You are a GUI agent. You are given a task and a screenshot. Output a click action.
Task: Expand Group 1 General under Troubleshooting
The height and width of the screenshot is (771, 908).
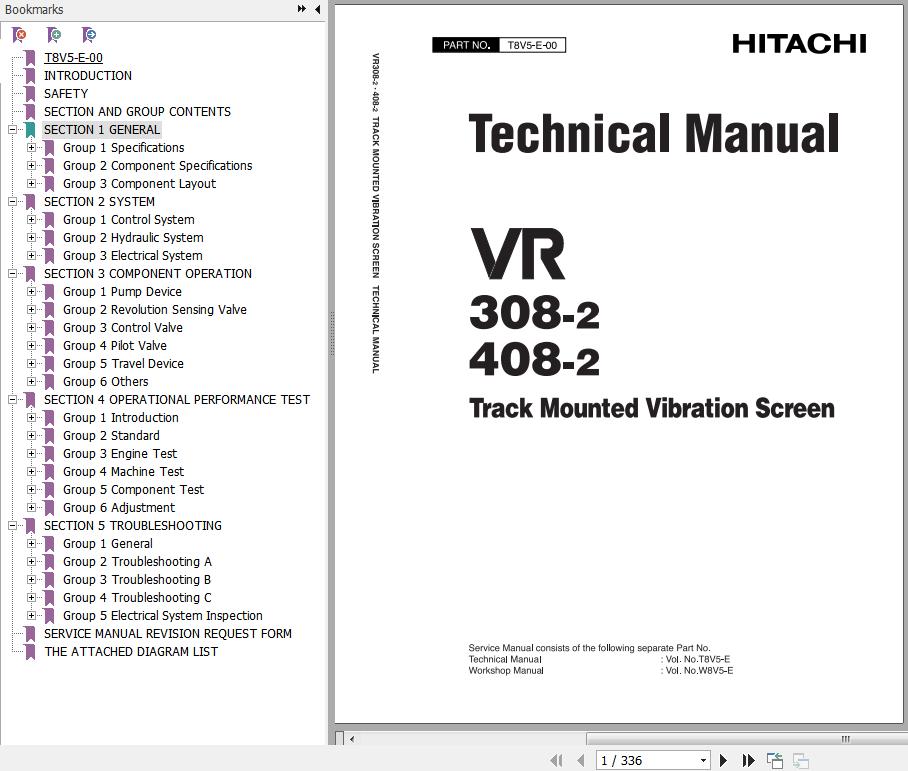point(31,544)
